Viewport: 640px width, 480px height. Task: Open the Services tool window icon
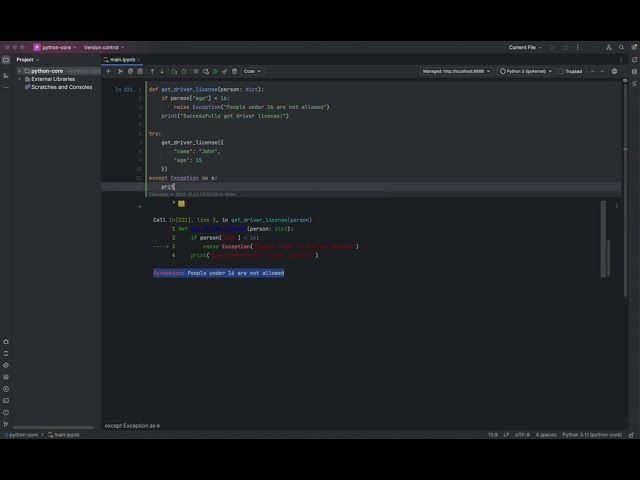tap(6, 389)
